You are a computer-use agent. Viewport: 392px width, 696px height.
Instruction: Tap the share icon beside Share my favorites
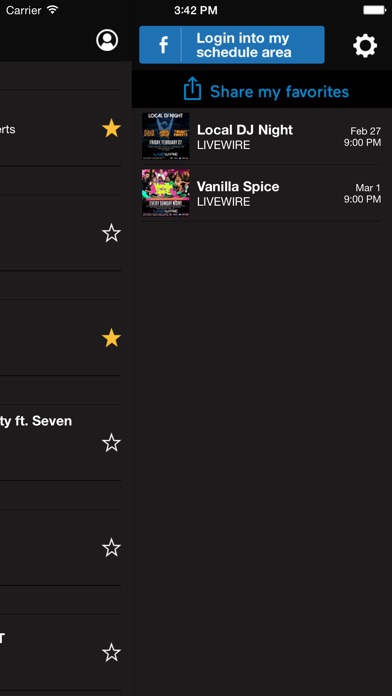[x=192, y=88]
